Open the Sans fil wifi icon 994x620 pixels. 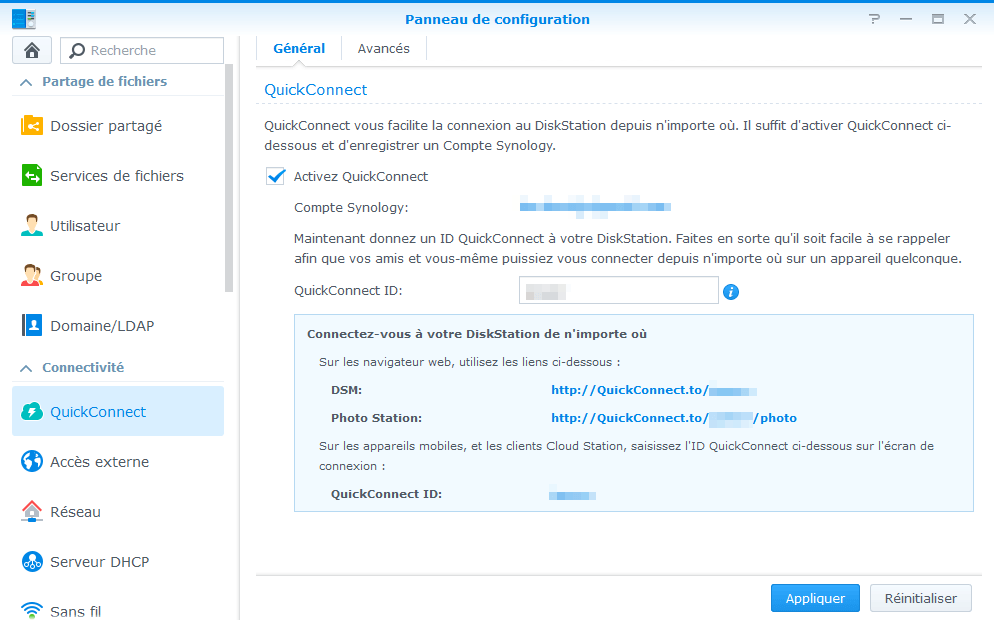32,610
